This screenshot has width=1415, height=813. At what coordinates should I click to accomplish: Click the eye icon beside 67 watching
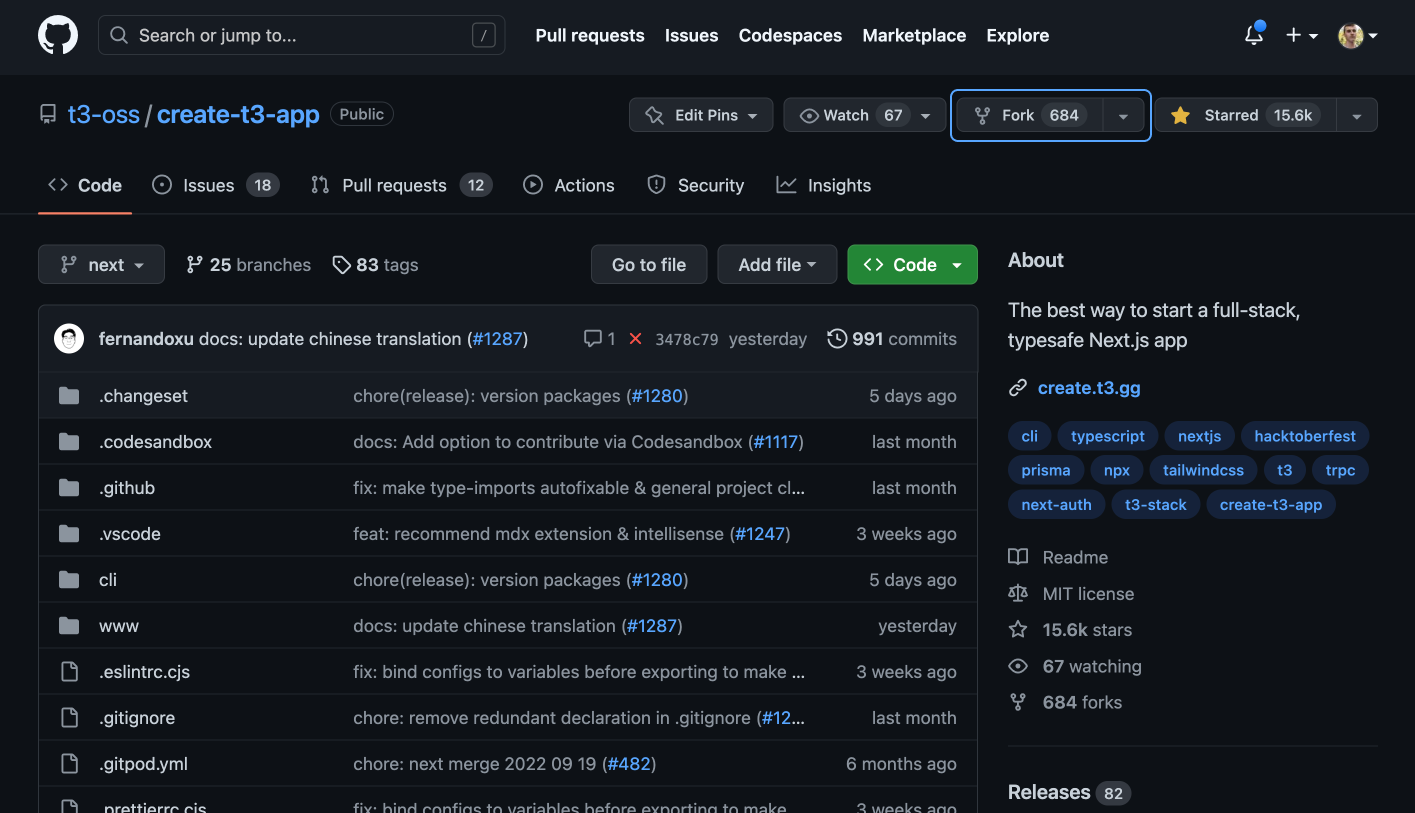click(1018, 666)
